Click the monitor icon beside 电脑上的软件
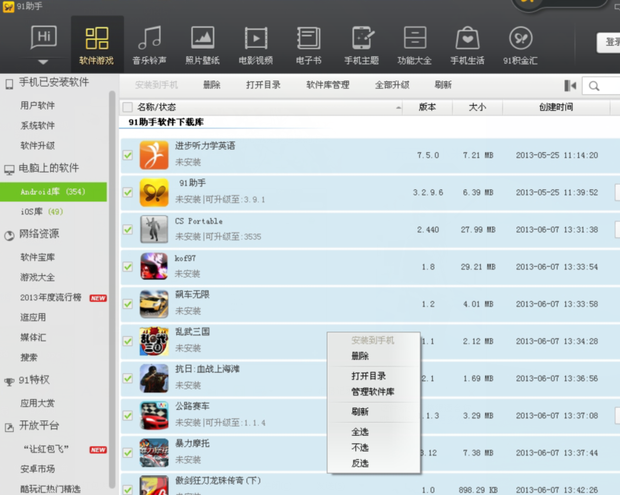Image resolution: width=620 pixels, height=495 pixels. (x=9, y=170)
